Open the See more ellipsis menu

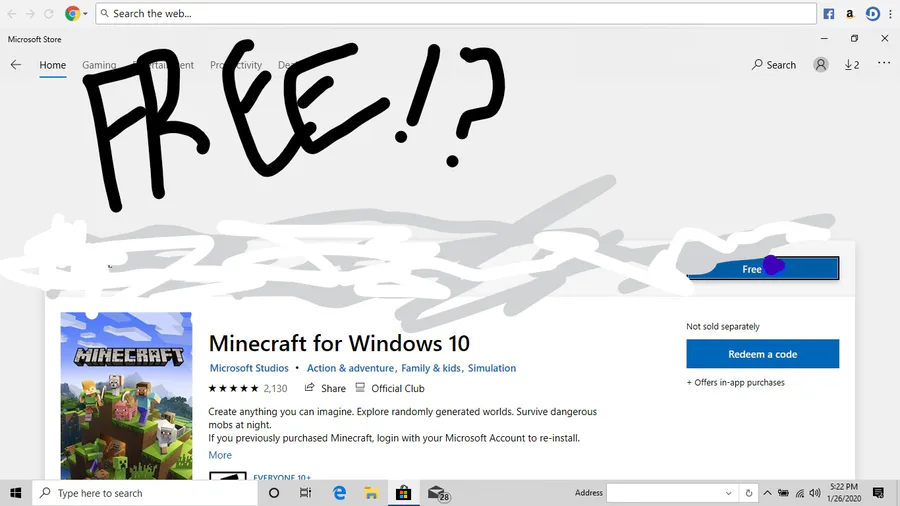[x=884, y=63]
